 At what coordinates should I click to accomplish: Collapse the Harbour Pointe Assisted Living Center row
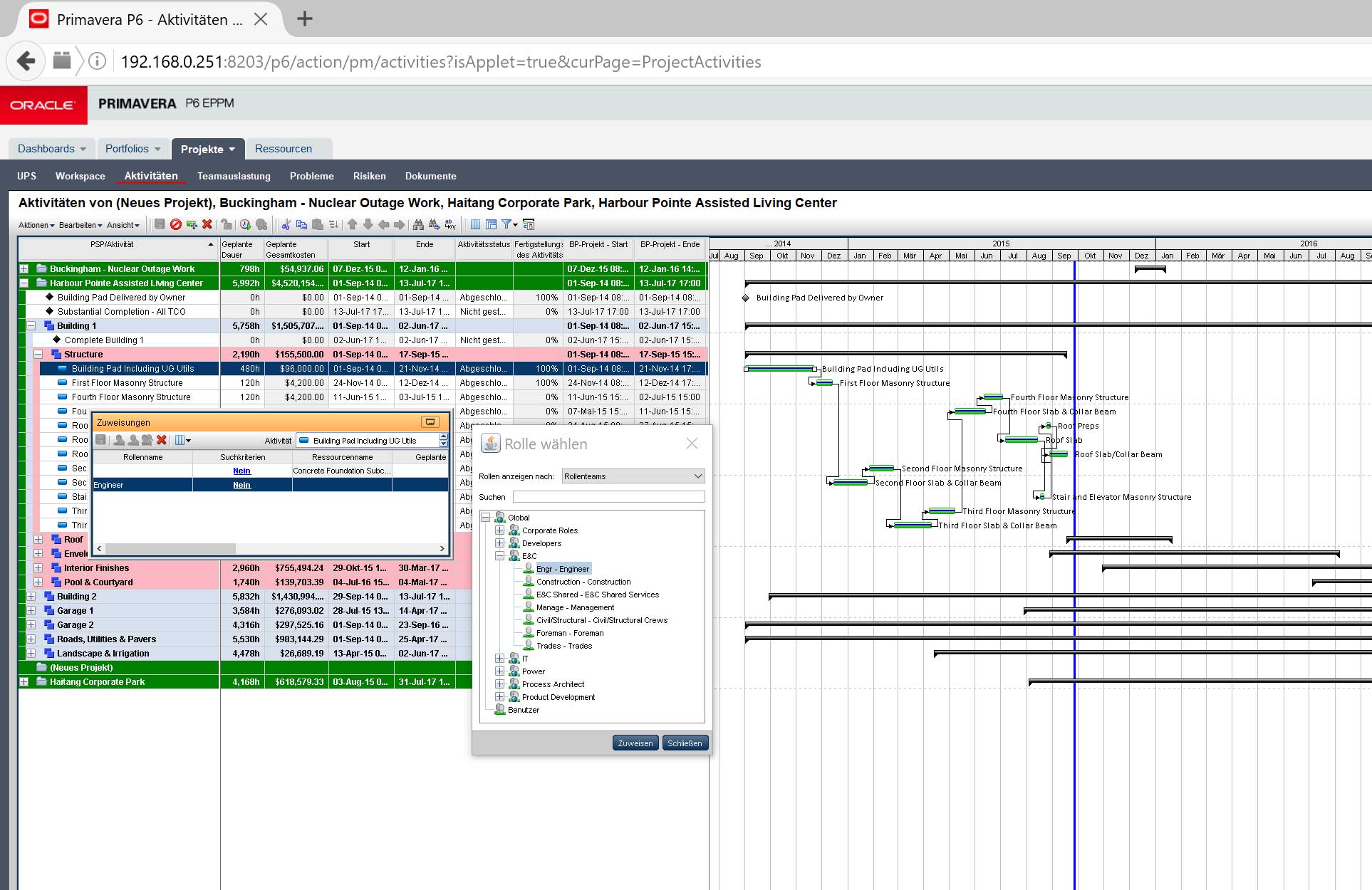point(24,283)
